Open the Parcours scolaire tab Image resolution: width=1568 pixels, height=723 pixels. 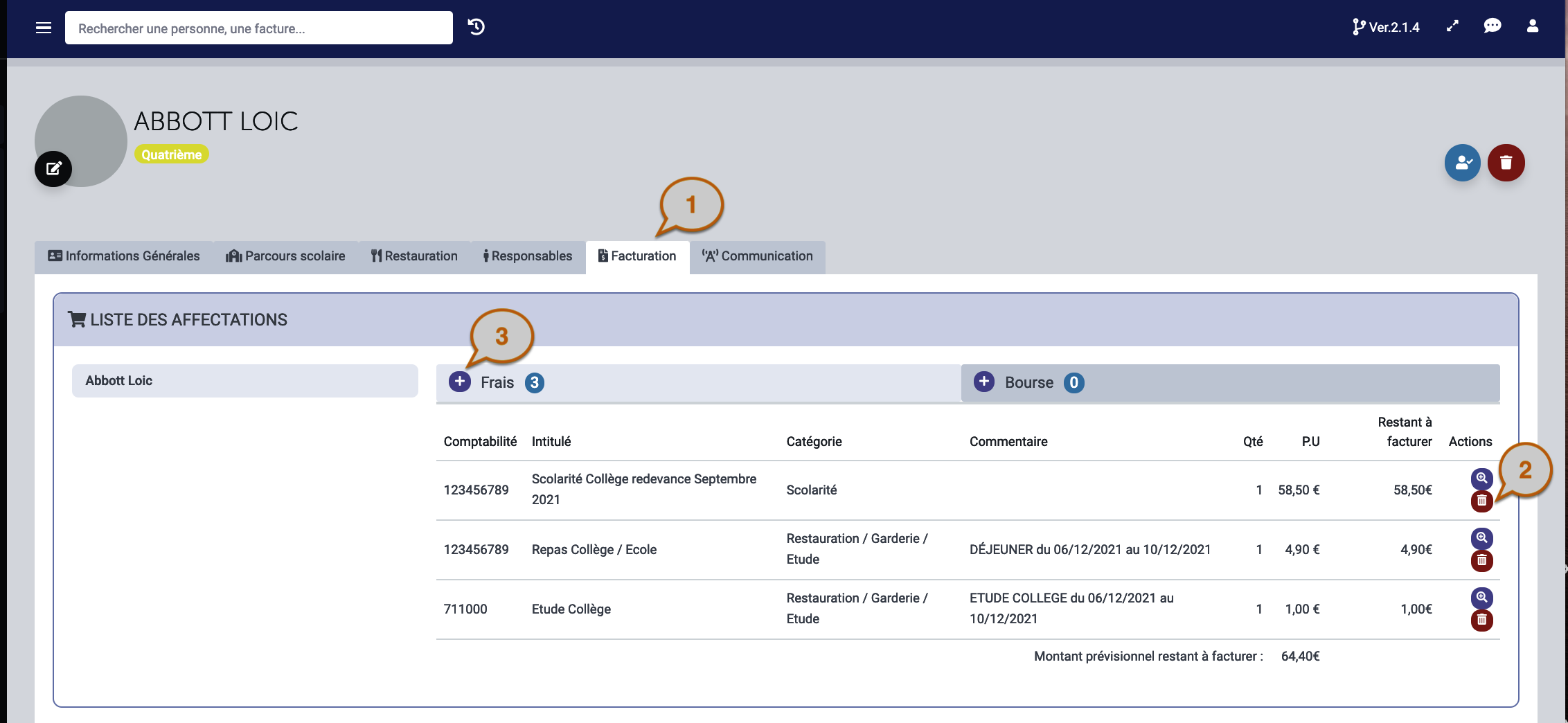(285, 256)
